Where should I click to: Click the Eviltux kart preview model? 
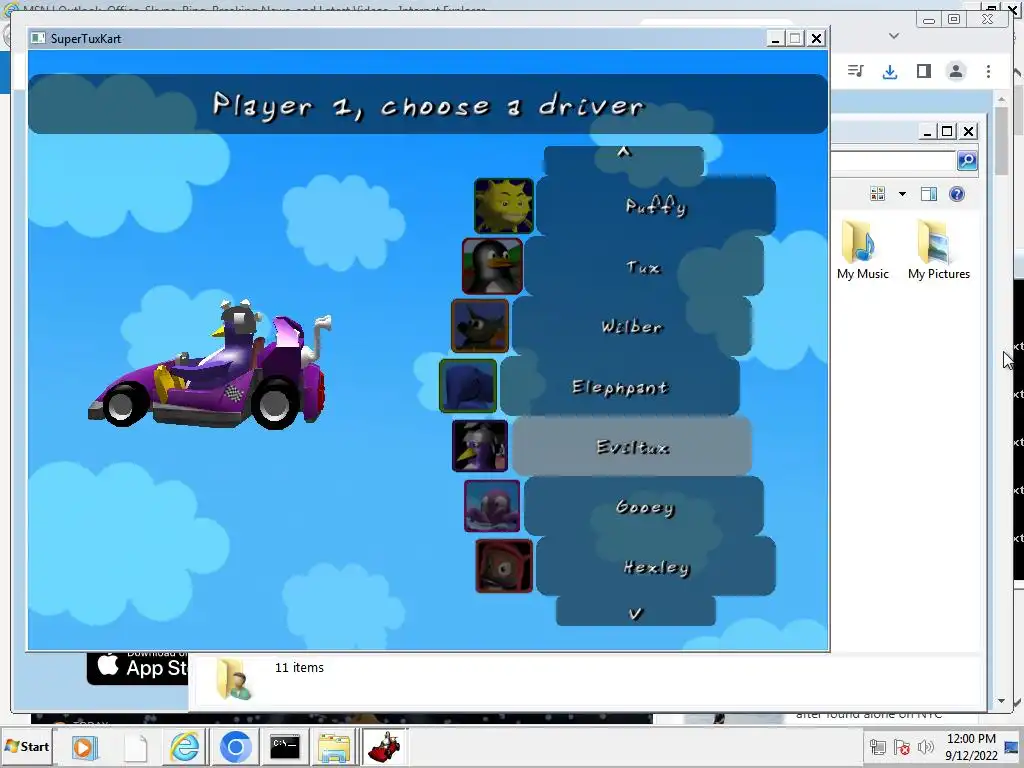click(x=210, y=364)
